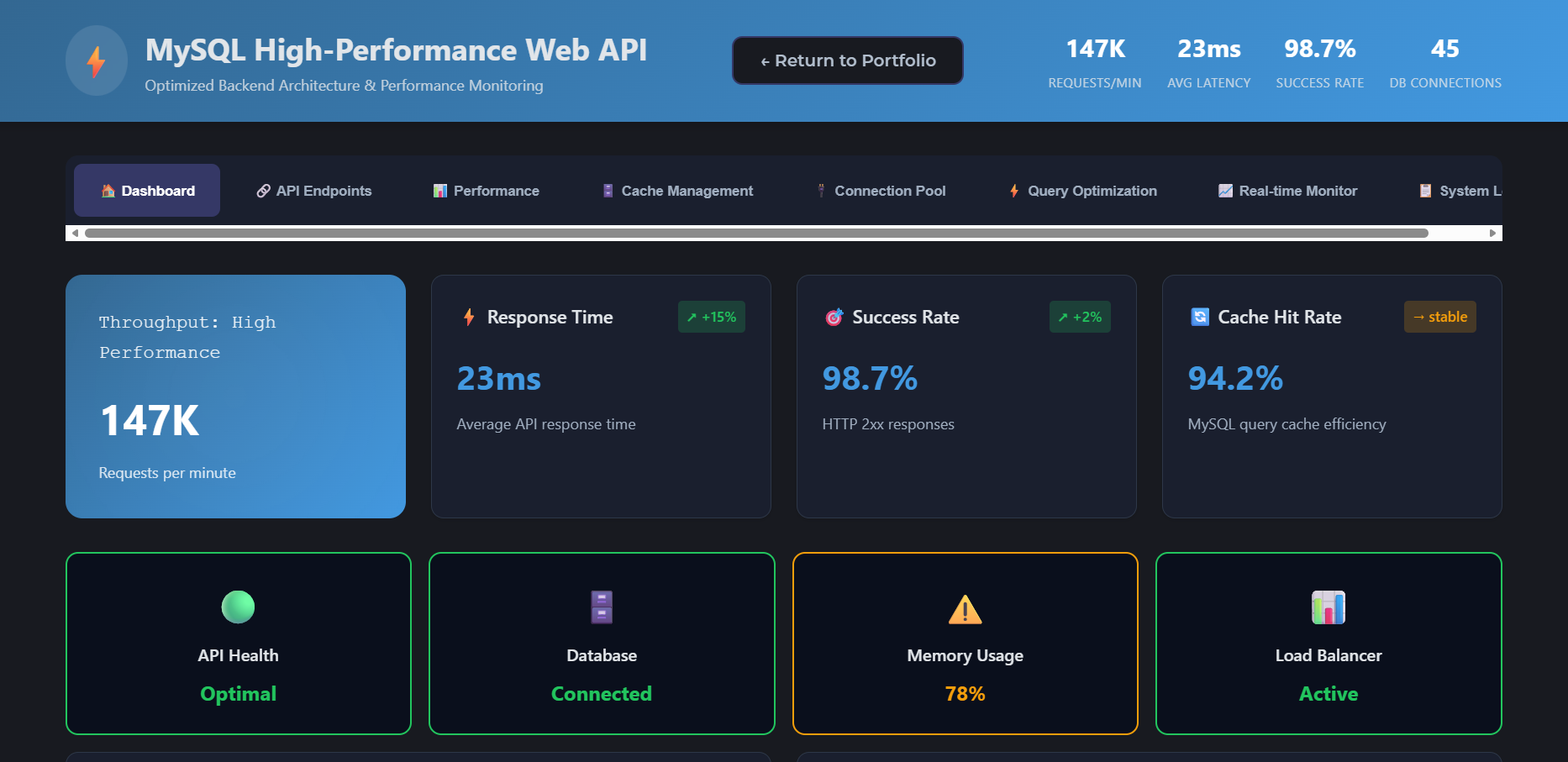The width and height of the screenshot is (1568, 762).
Task: Click the bar chart icon on Performance tab
Action: tap(439, 190)
